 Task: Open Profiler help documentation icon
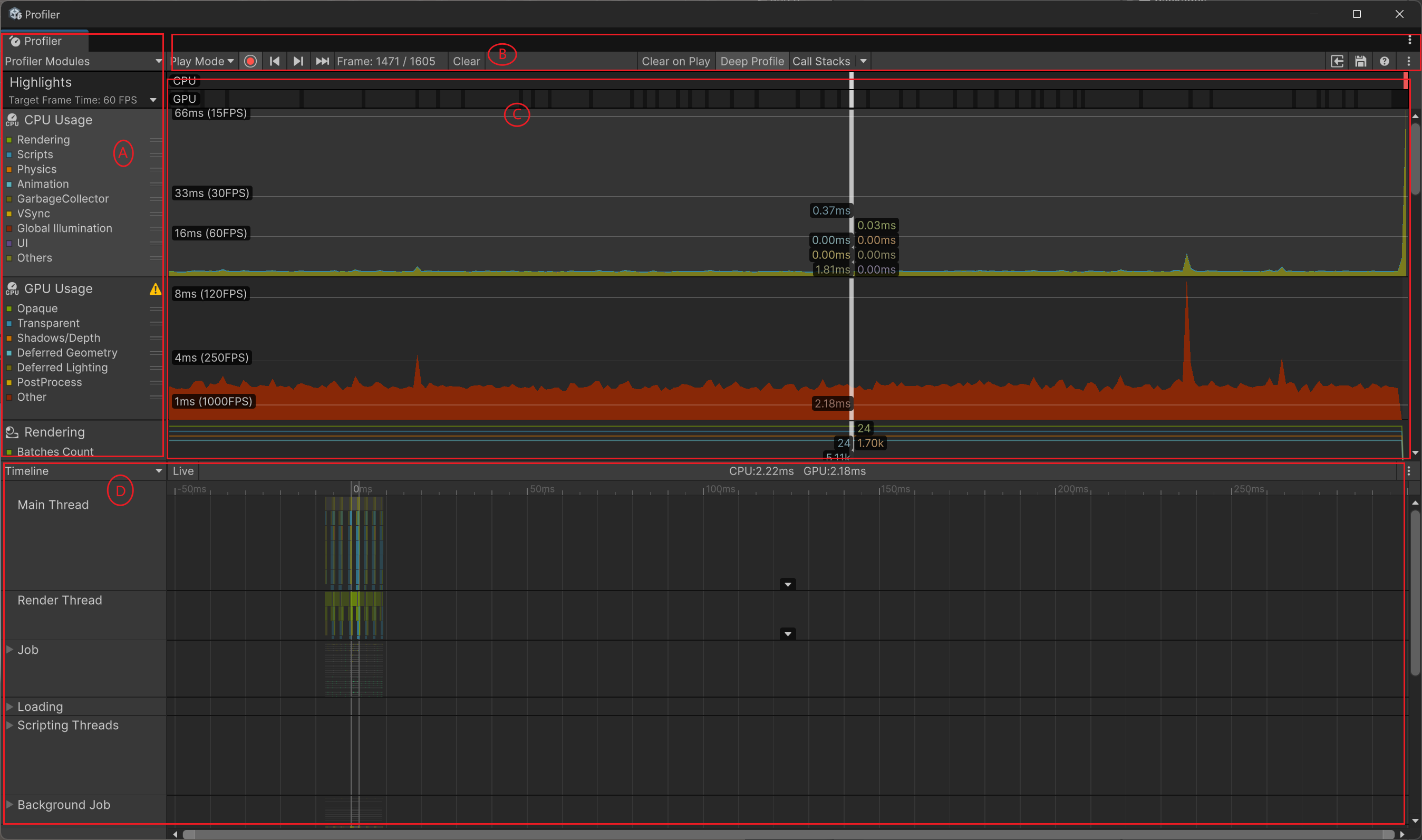point(1384,61)
